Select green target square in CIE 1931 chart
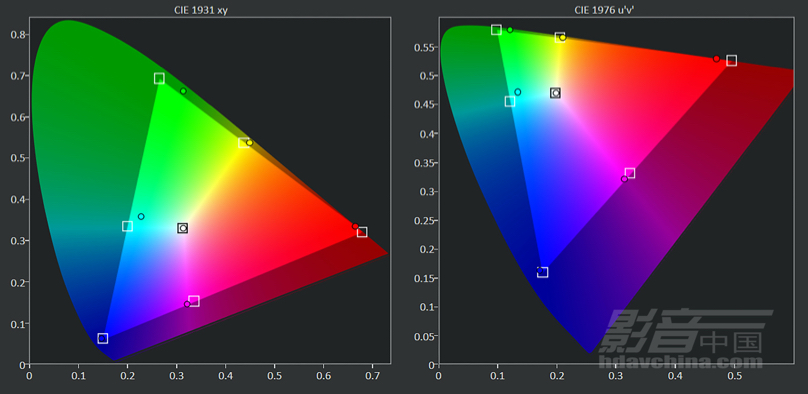This screenshot has height=394, width=808. [x=159, y=78]
